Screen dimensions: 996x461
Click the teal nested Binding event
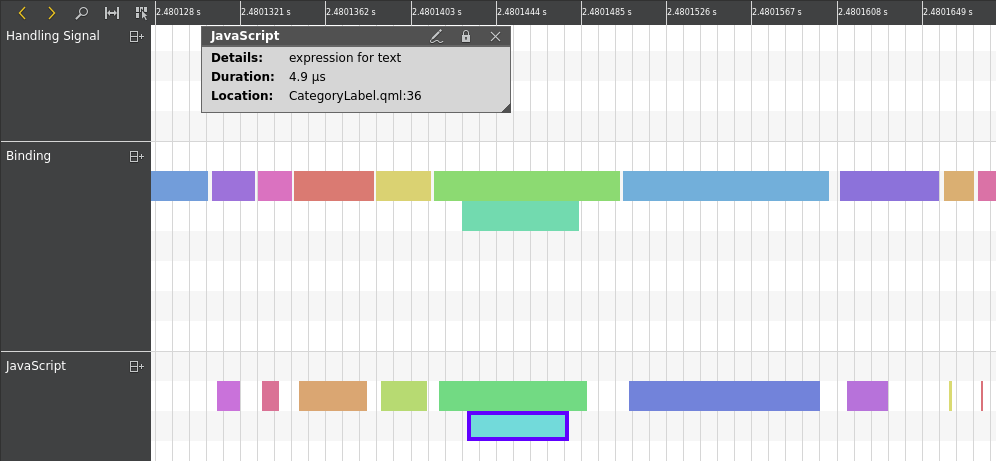tap(520, 216)
